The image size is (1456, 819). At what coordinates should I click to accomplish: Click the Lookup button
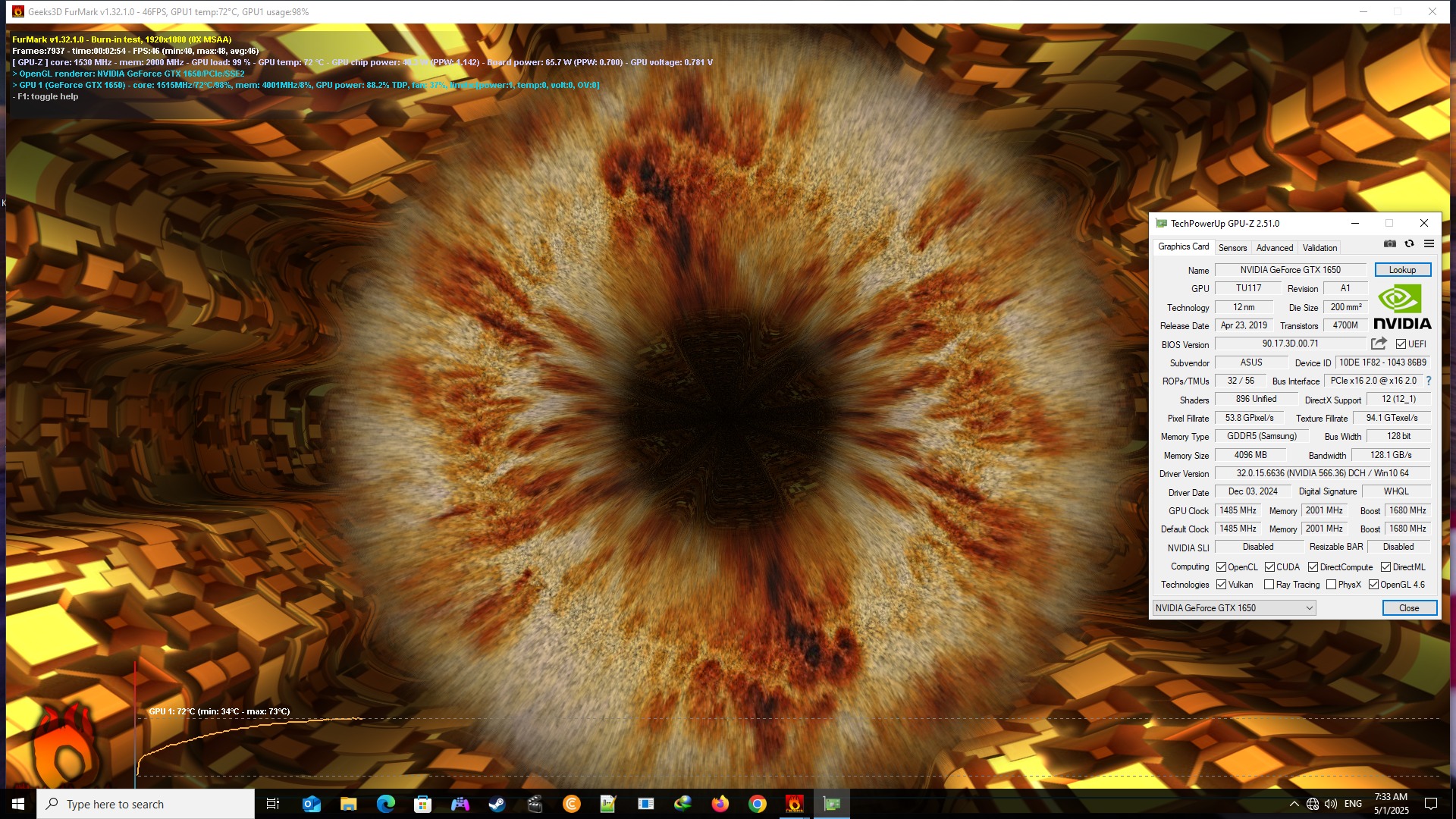coord(1402,270)
